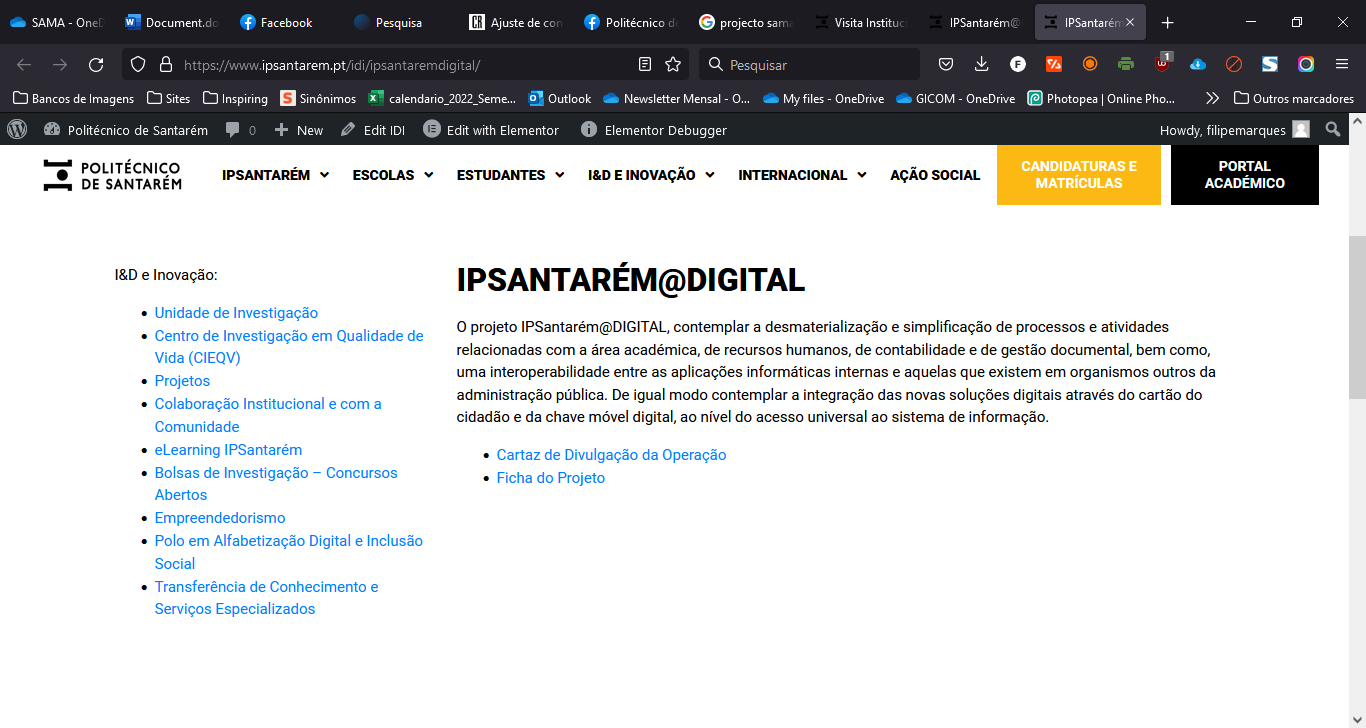Switch to the SAMA - OneDrive tab
The height and width of the screenshot is (728, 1366).
click(56, 22)
